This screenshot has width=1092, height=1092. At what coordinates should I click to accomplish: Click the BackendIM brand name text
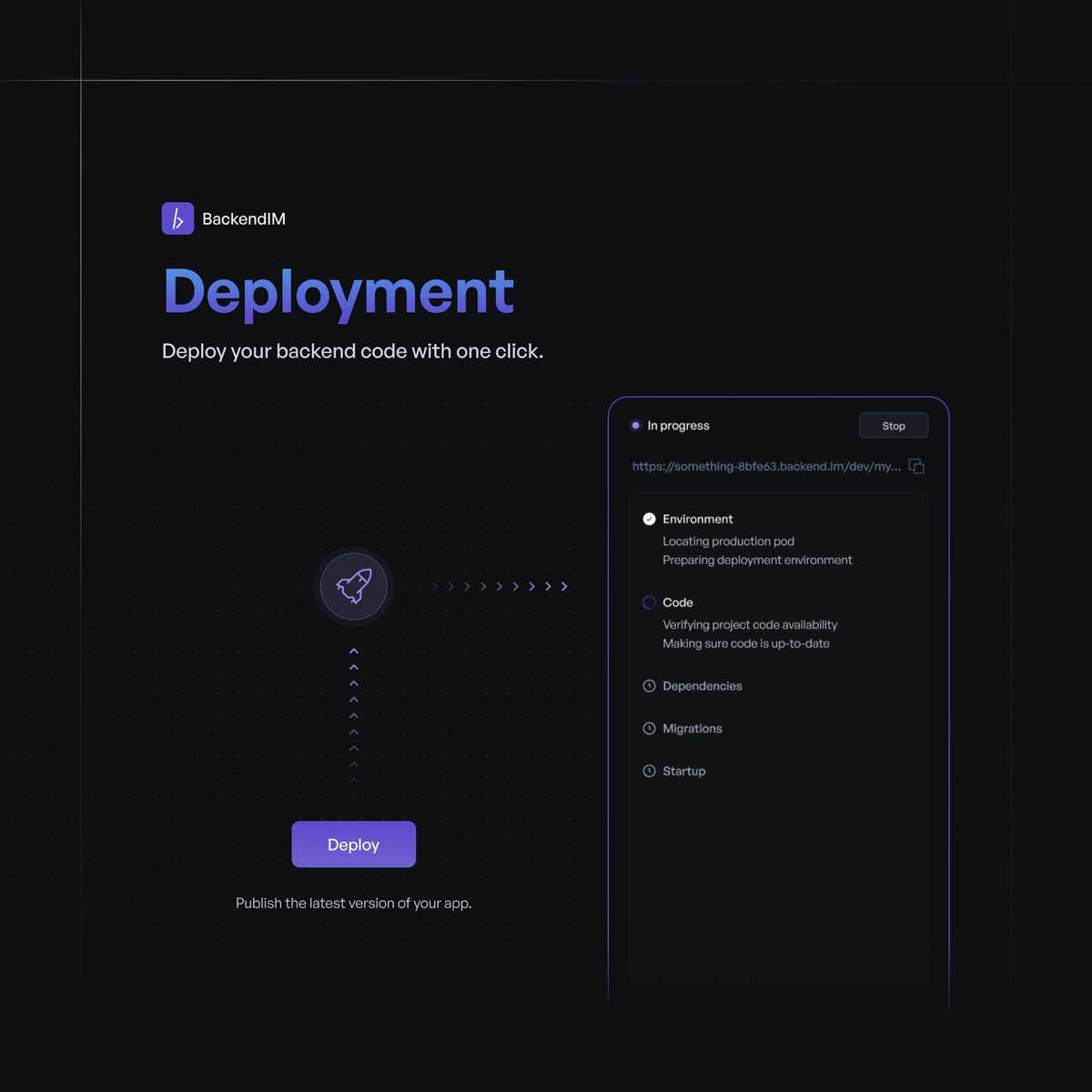click(x=244, y=219)
